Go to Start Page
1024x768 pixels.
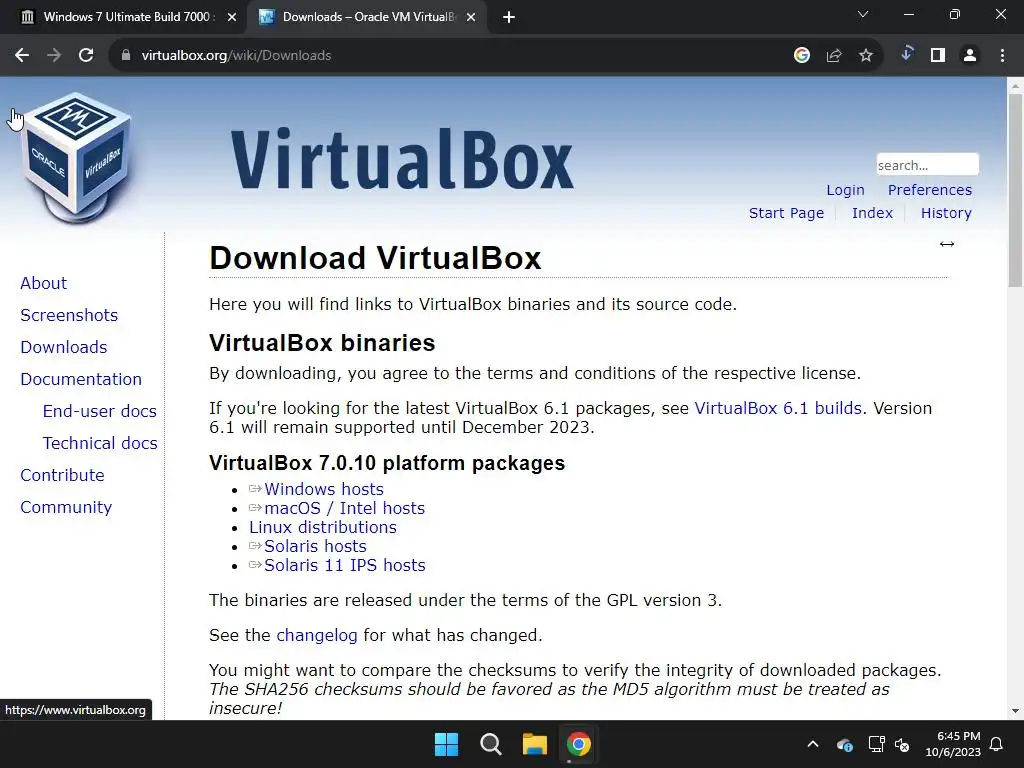click(x=786, y=213)
